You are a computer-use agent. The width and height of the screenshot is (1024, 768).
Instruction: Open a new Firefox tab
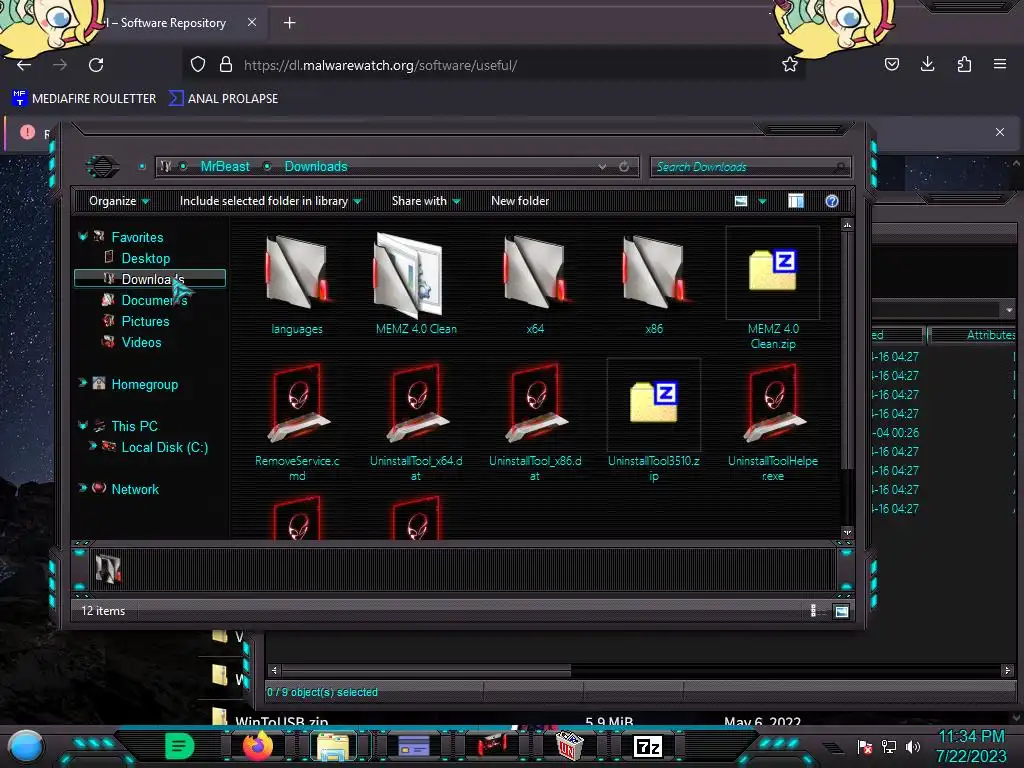click(x=289, y=23)
